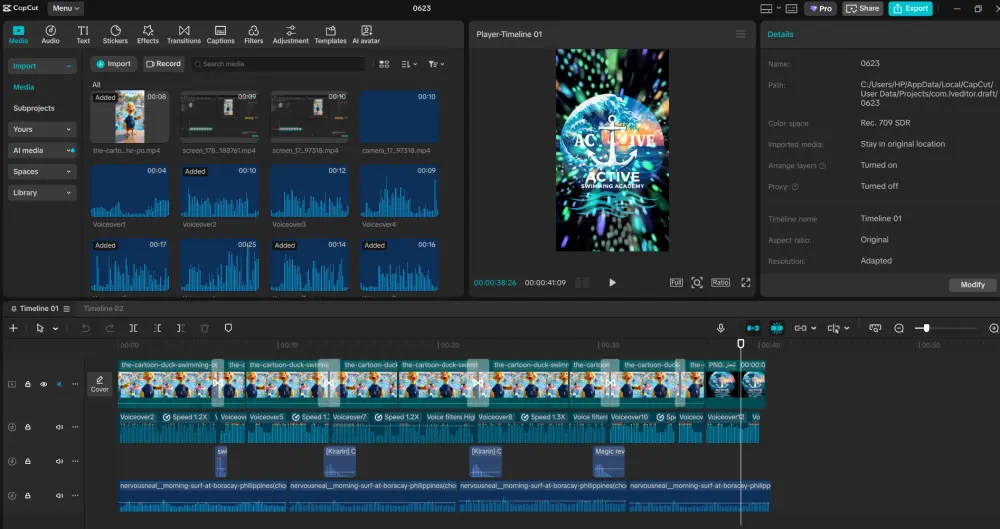The height and width of the screenshot is (529, 1000).
Task: Toggle lock on the video track
Action: point(27,384)
